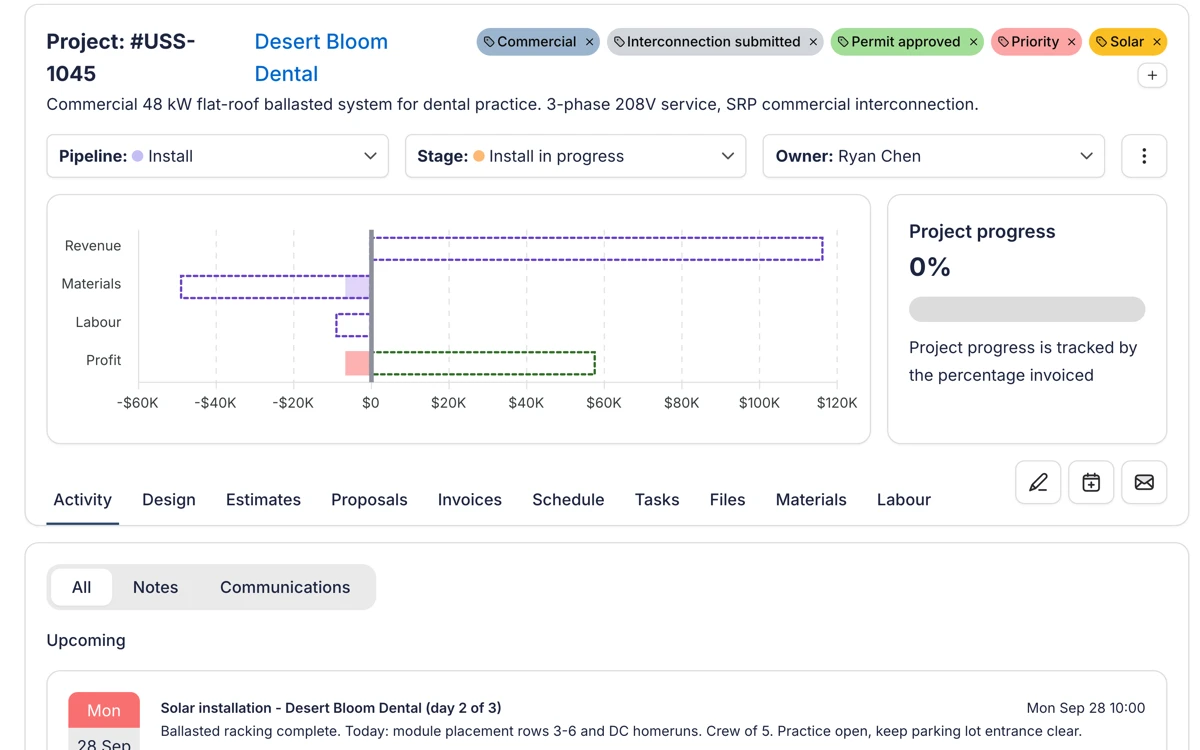Click the Solar tag label
Image resolution: width=1200 pixels, height=750 pixels.
point(1127,42)
